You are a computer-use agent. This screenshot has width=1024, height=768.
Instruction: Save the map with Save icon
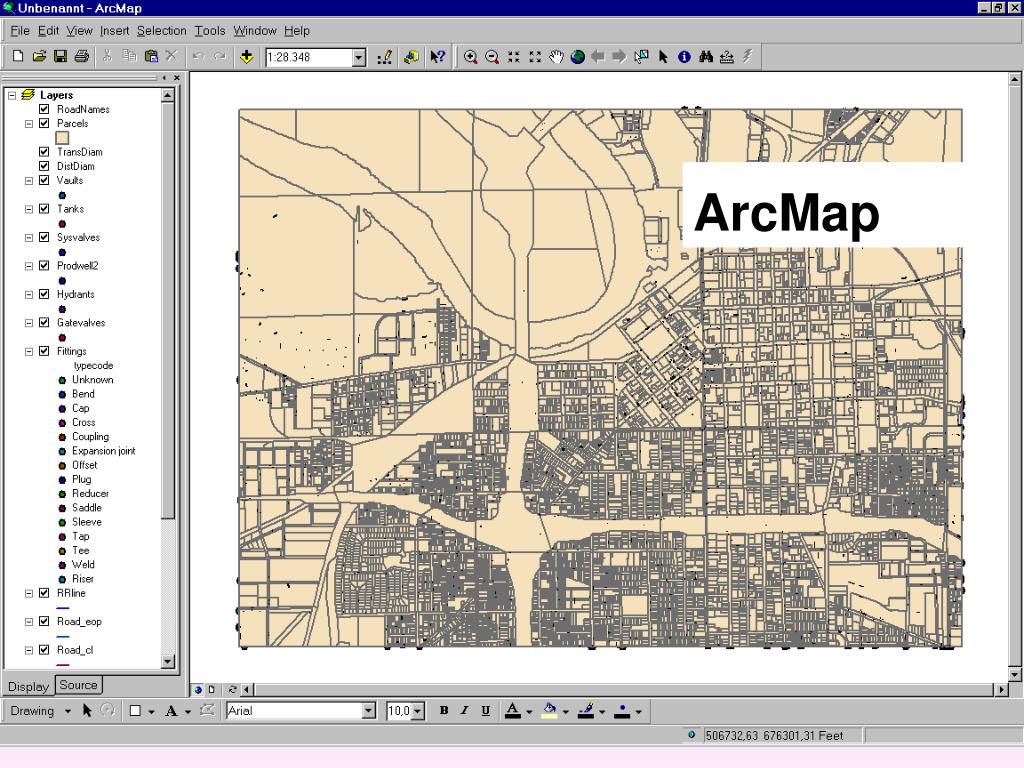(x=60, y=57)
